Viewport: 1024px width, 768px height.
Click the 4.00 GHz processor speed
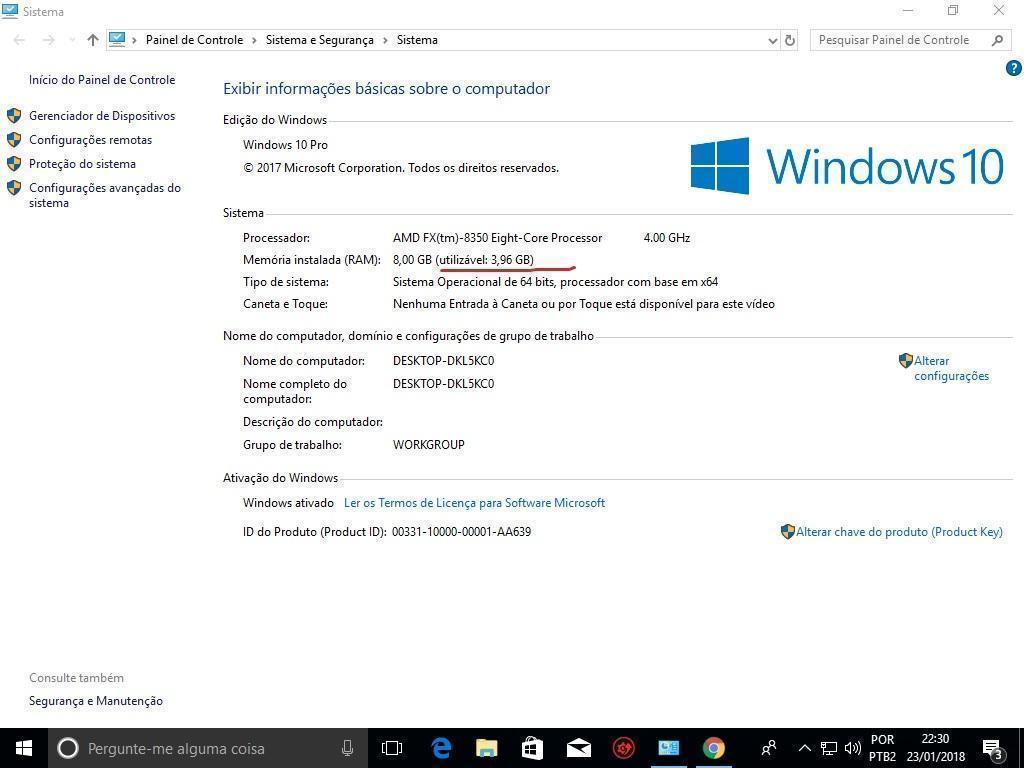click(667, 238)
